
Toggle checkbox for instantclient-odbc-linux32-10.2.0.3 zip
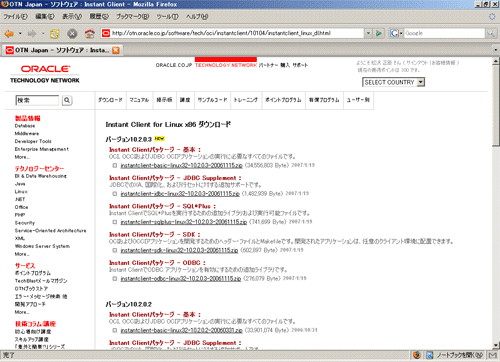click(115, 279)
